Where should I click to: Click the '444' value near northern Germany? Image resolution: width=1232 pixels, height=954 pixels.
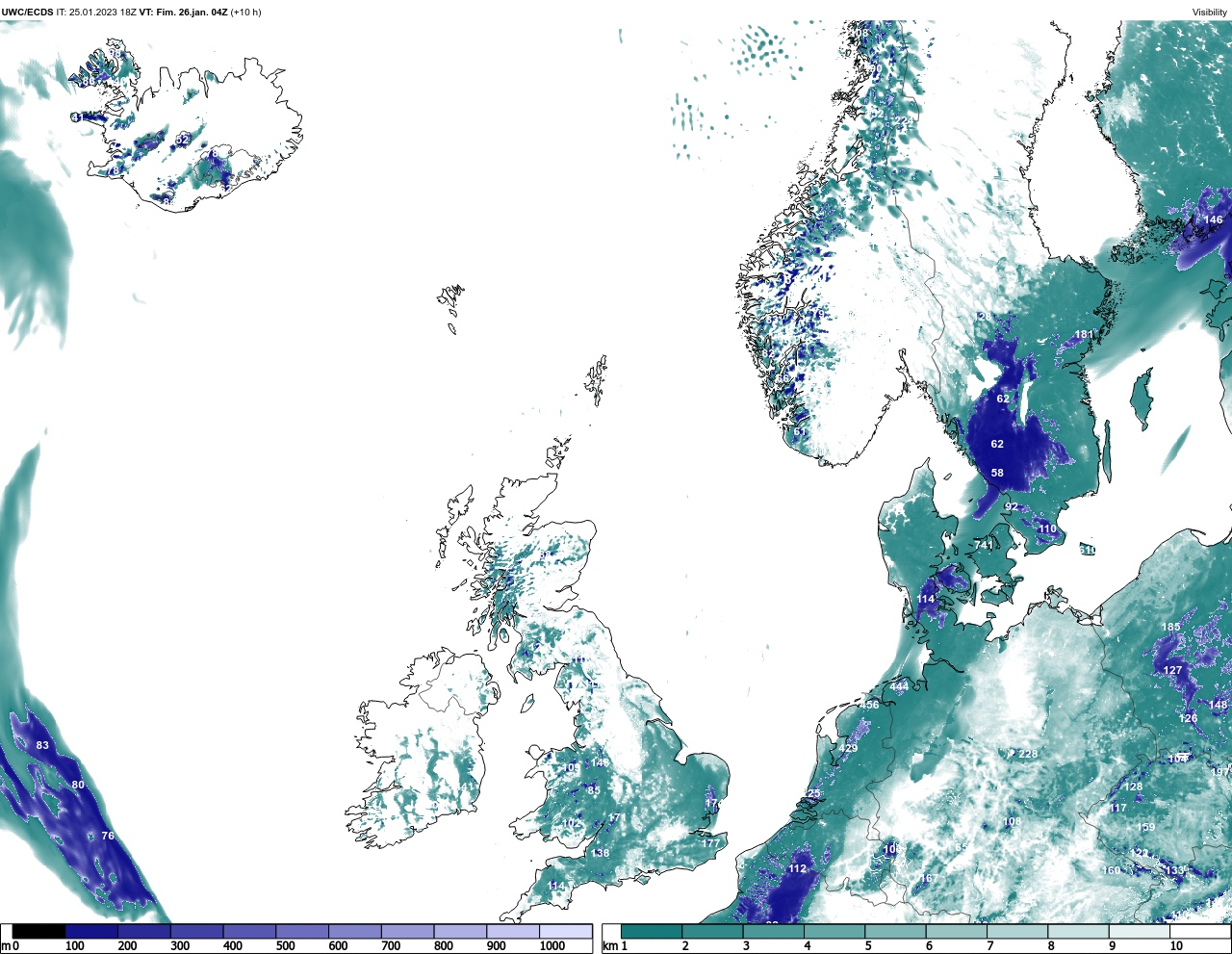coord(899,686)
